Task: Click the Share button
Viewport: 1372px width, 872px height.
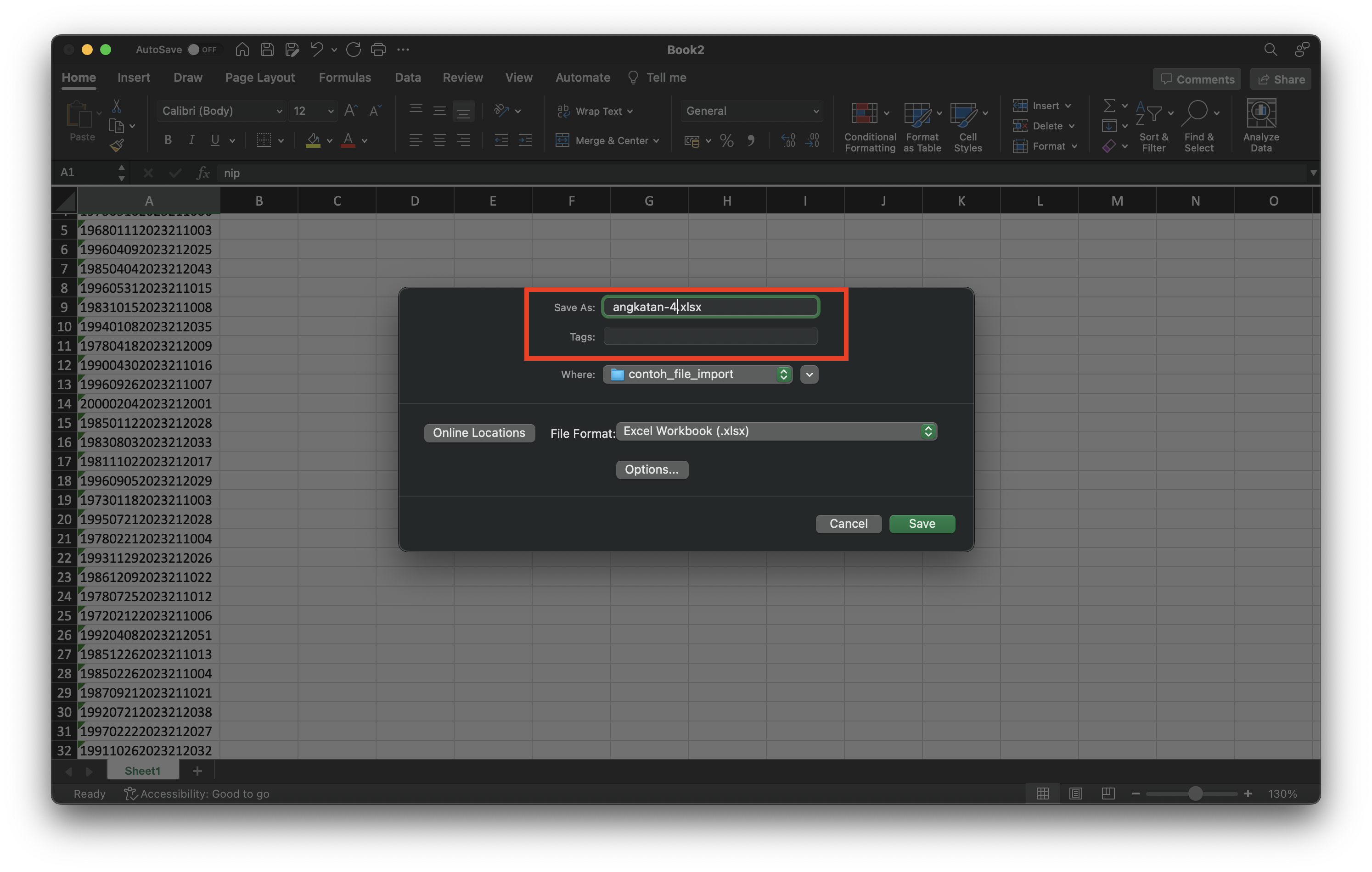Action: [x=1280, y=79]
